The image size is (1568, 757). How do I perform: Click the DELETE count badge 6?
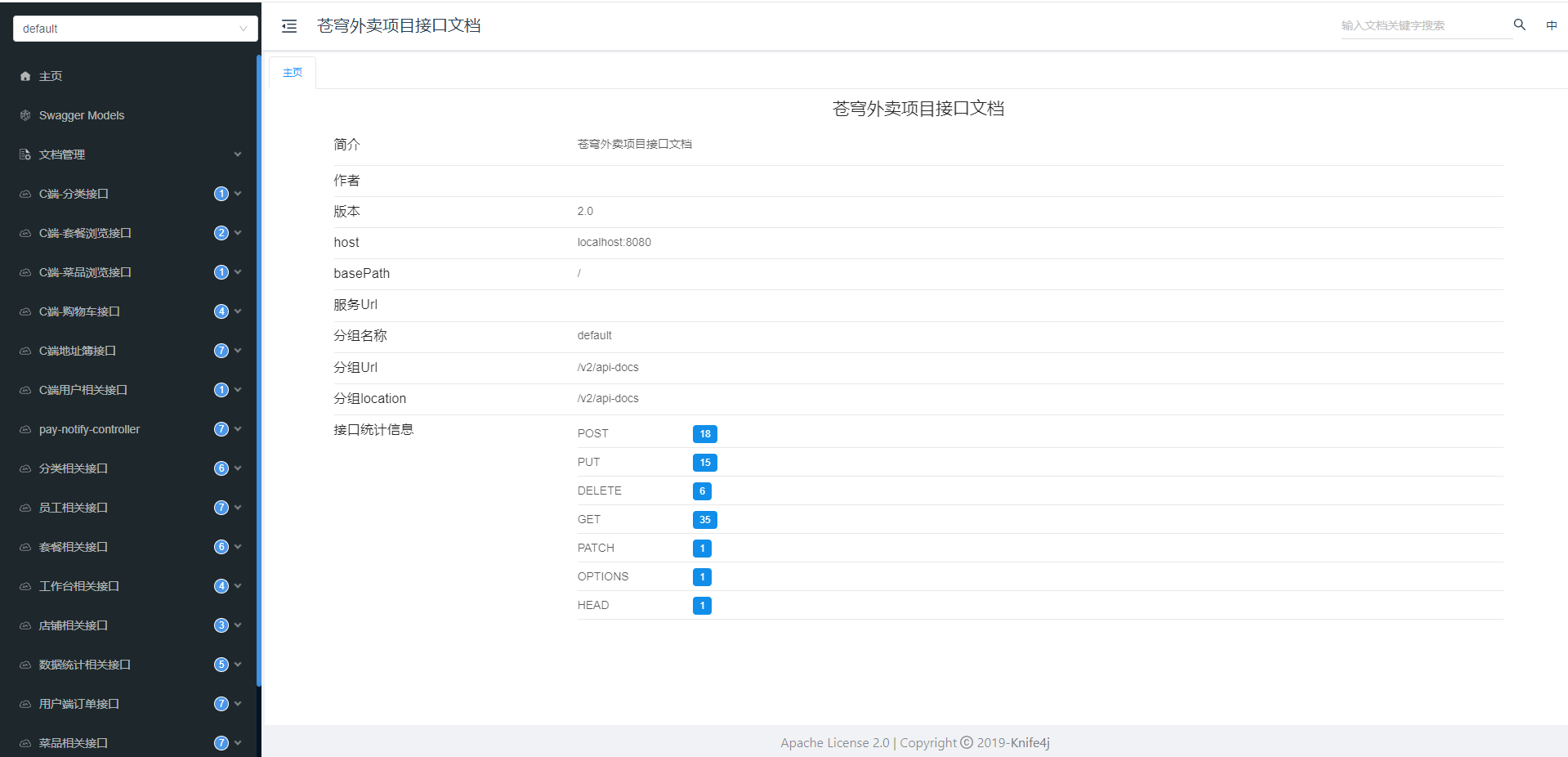tap(702, 491)
